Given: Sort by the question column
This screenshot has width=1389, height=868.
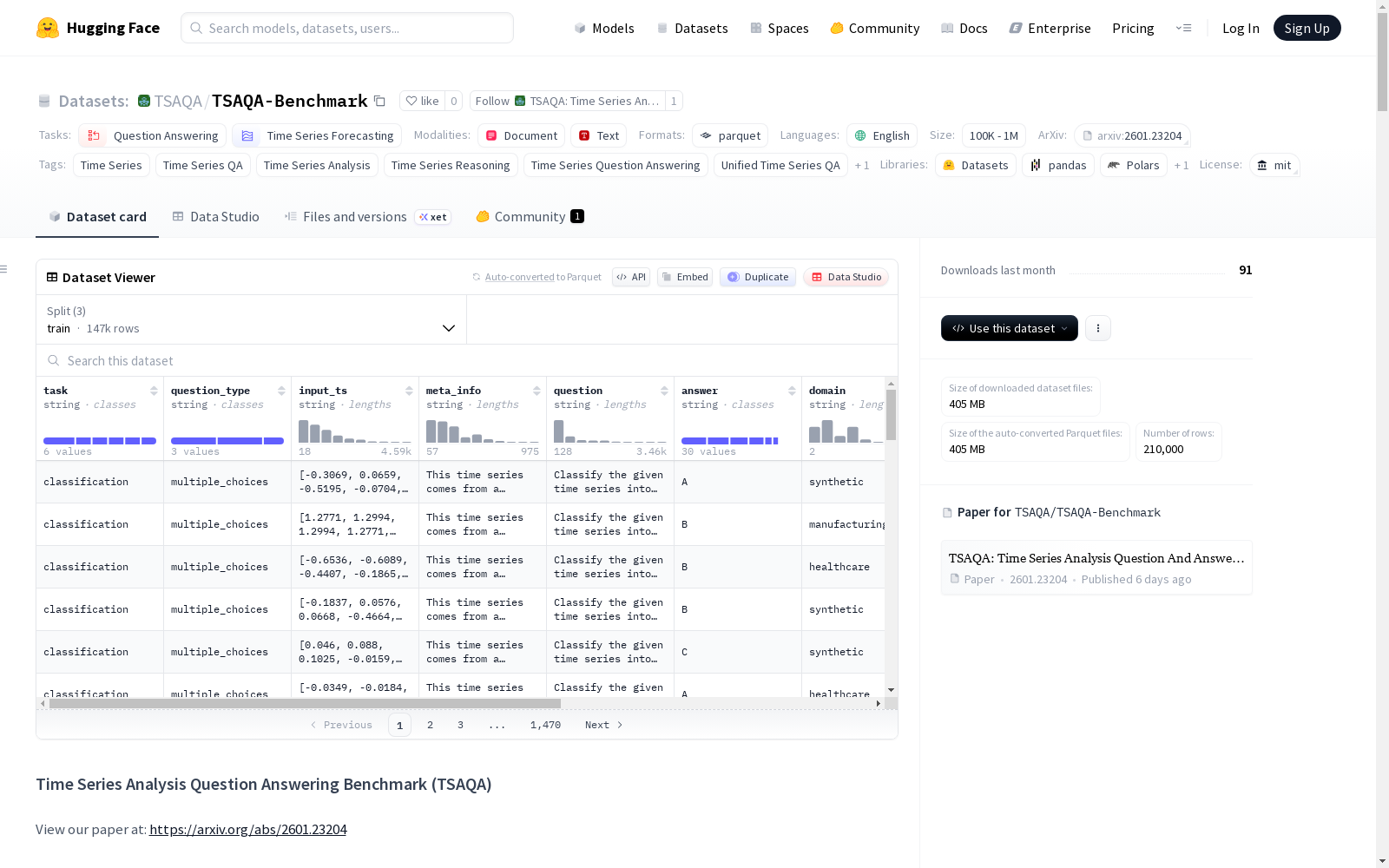Looking at the screenshot, I should (x=664, y=391).
